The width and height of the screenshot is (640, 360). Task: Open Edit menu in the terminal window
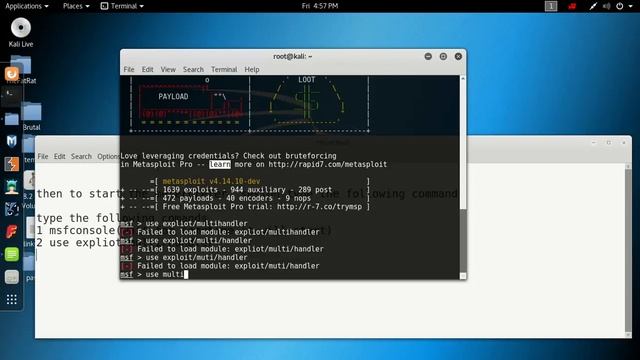pos(147,69)
